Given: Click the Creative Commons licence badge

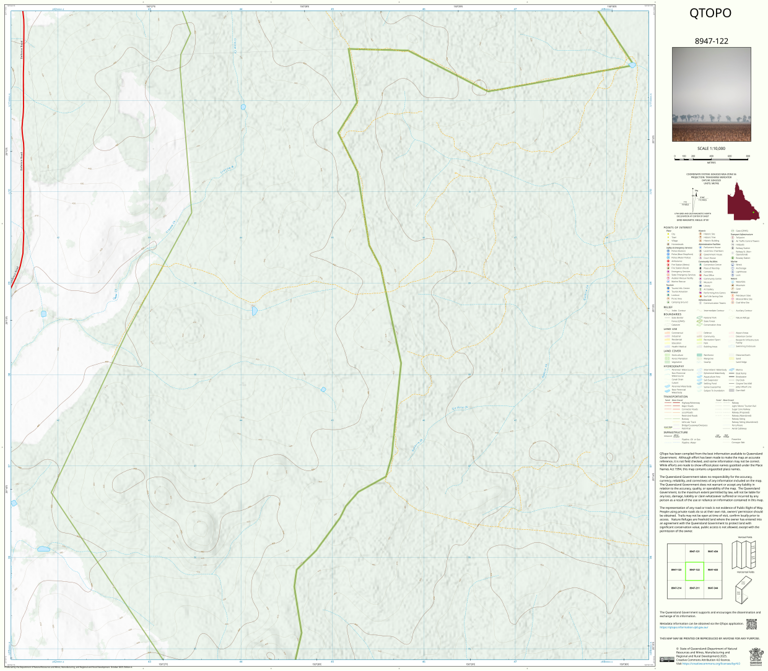Looking at the screenshot, I should coord(667,659).
